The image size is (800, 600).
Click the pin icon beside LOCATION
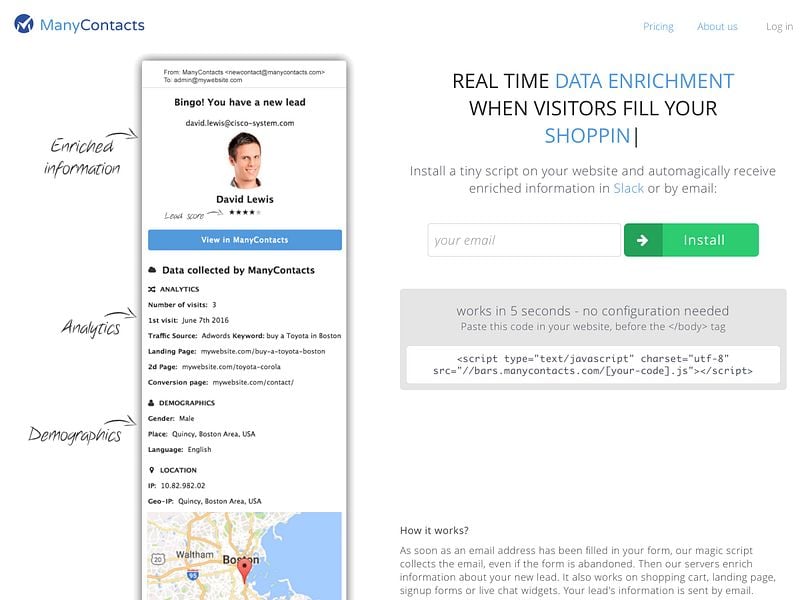(x=151, y=470)
